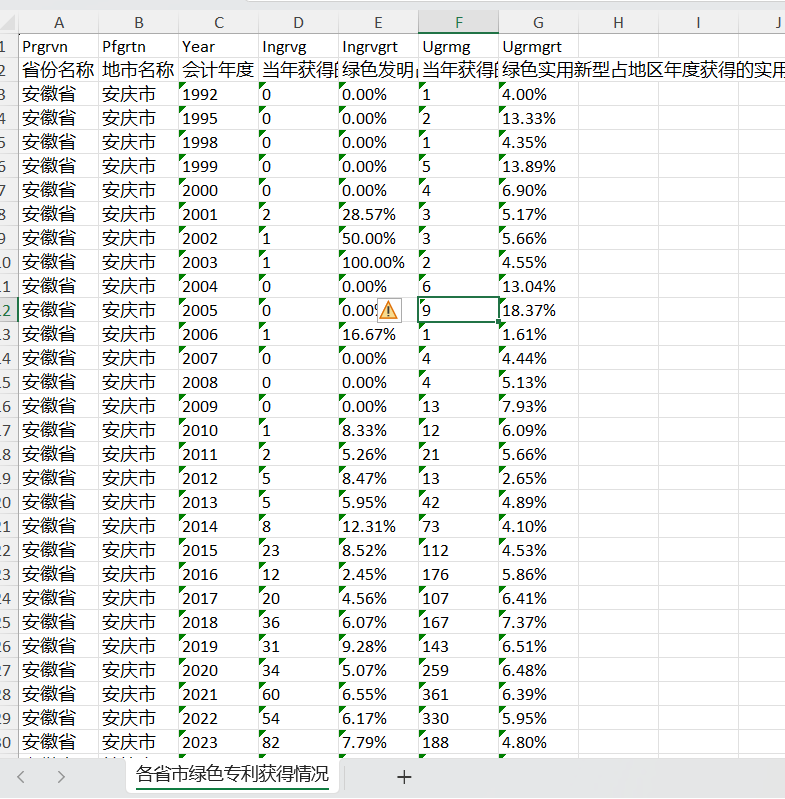Click the 2.65% cell
Viewport: 785px width, 799px height.
tap(538, 478)
